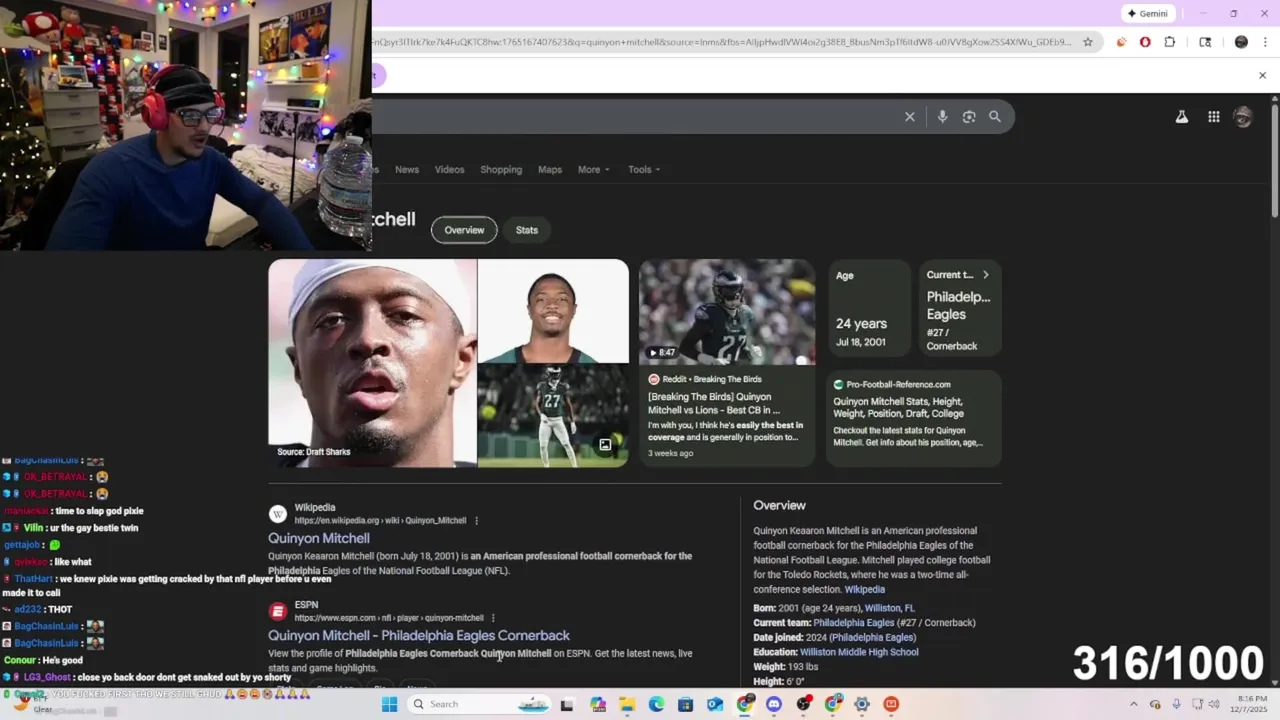Open the Chrome three-dot menu
1280x720 pixels.
pos(1265,42)
